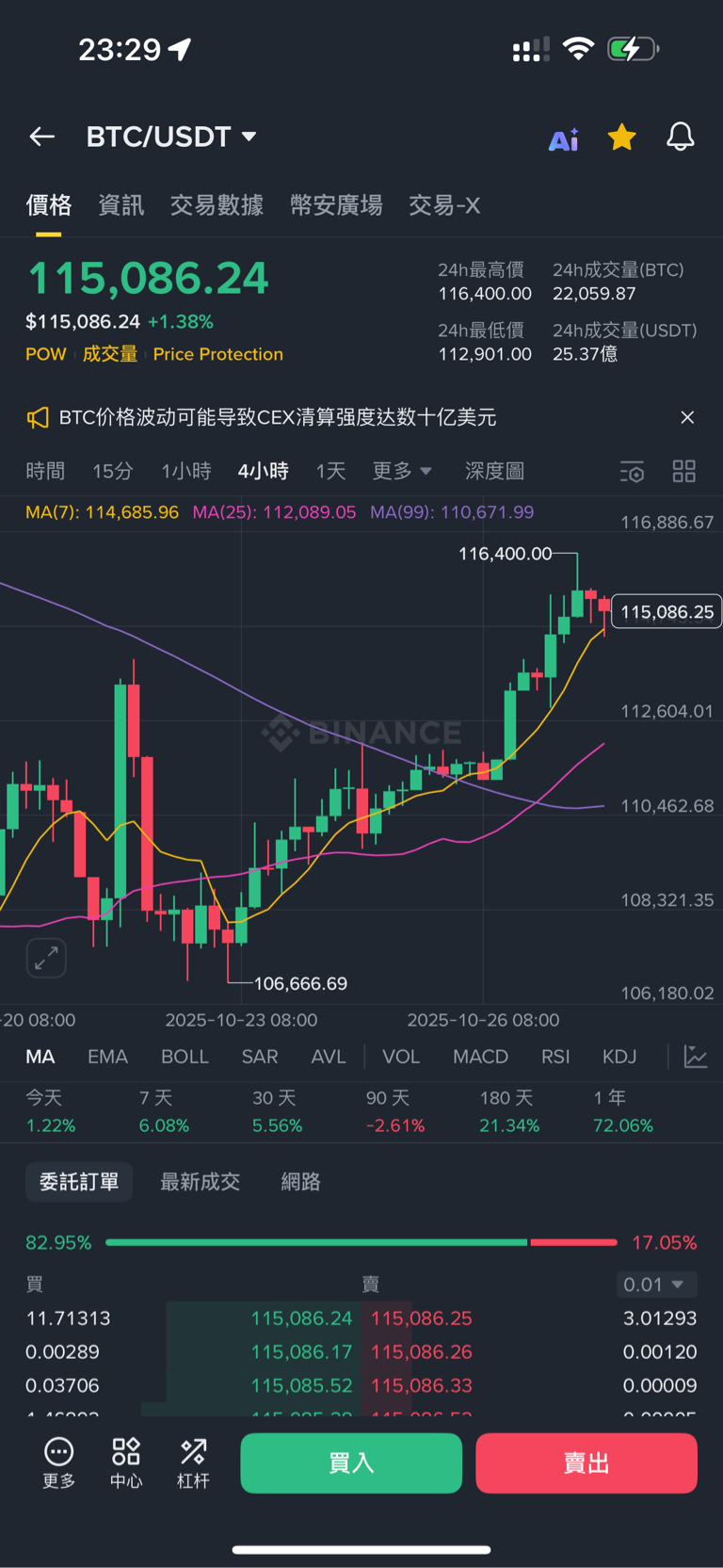Dismiss the BTC announcement banner
This screenshot has width=723, height=1568.
(687, 418)
